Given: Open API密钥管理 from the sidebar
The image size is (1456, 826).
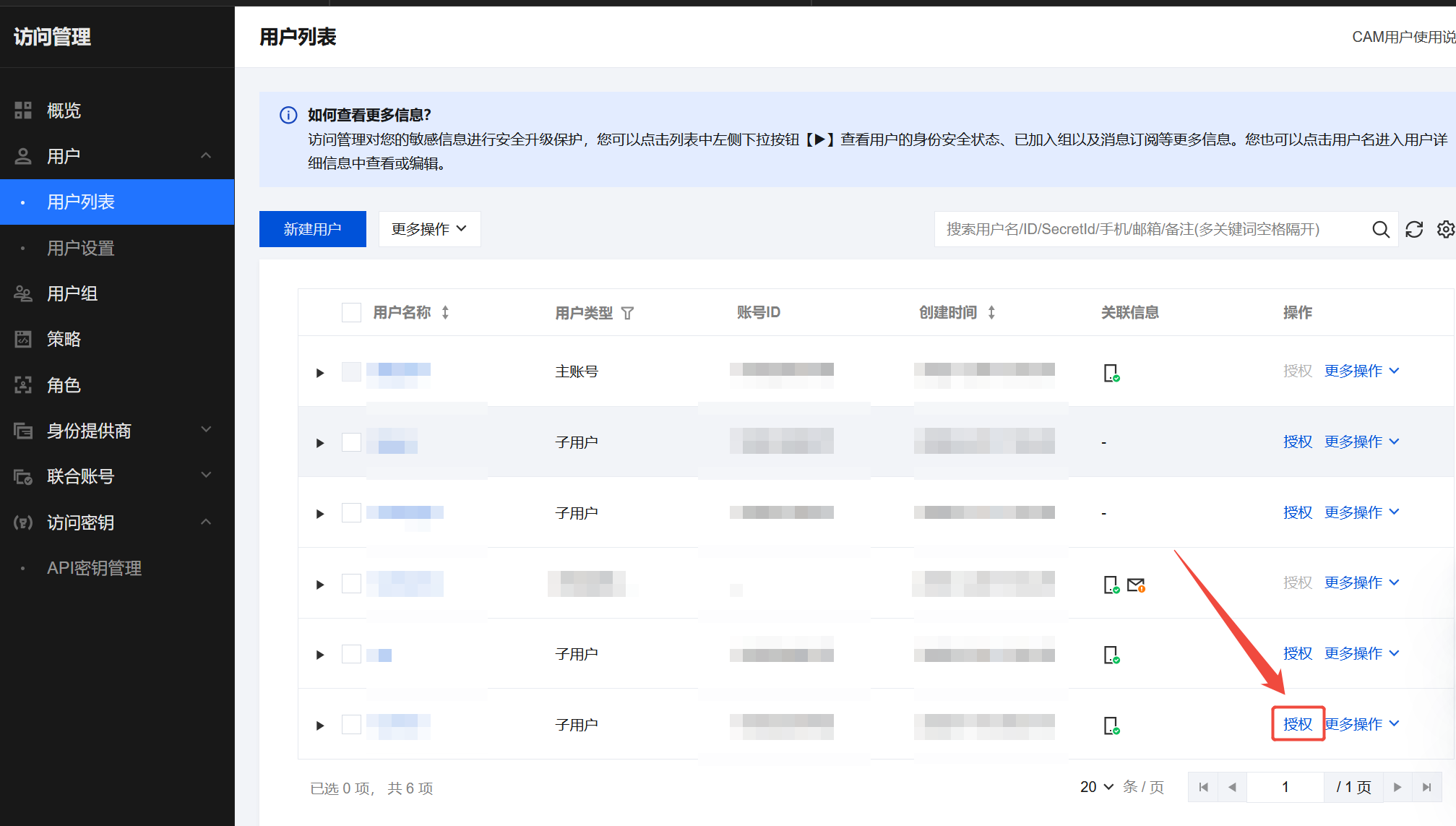Looking at the screenshot, I should point(95,568).
